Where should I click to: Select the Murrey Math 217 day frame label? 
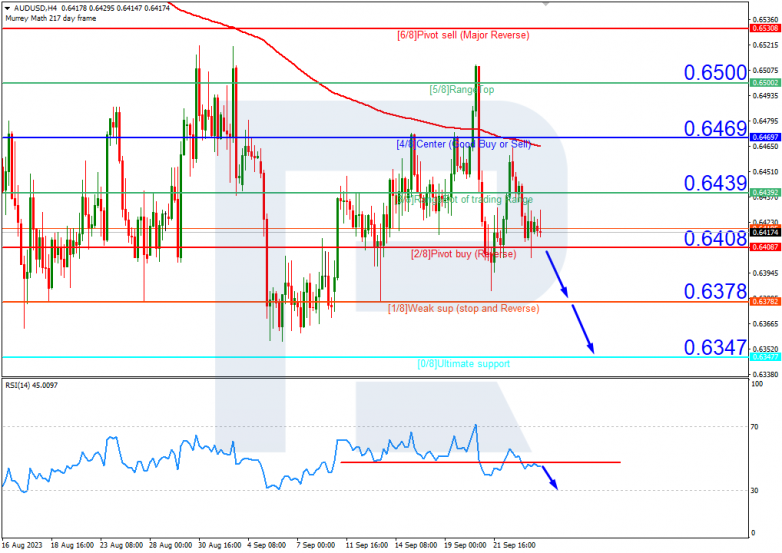51,18
